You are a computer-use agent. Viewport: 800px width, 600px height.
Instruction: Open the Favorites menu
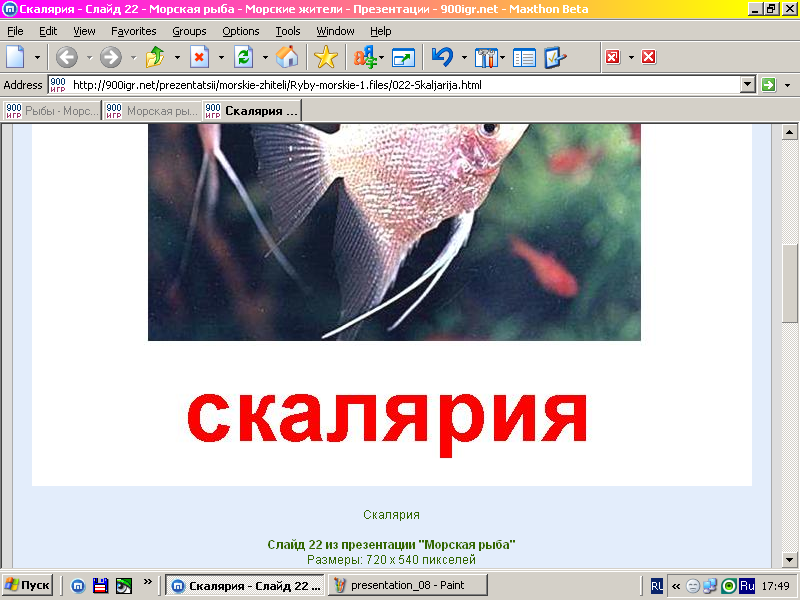133,31
